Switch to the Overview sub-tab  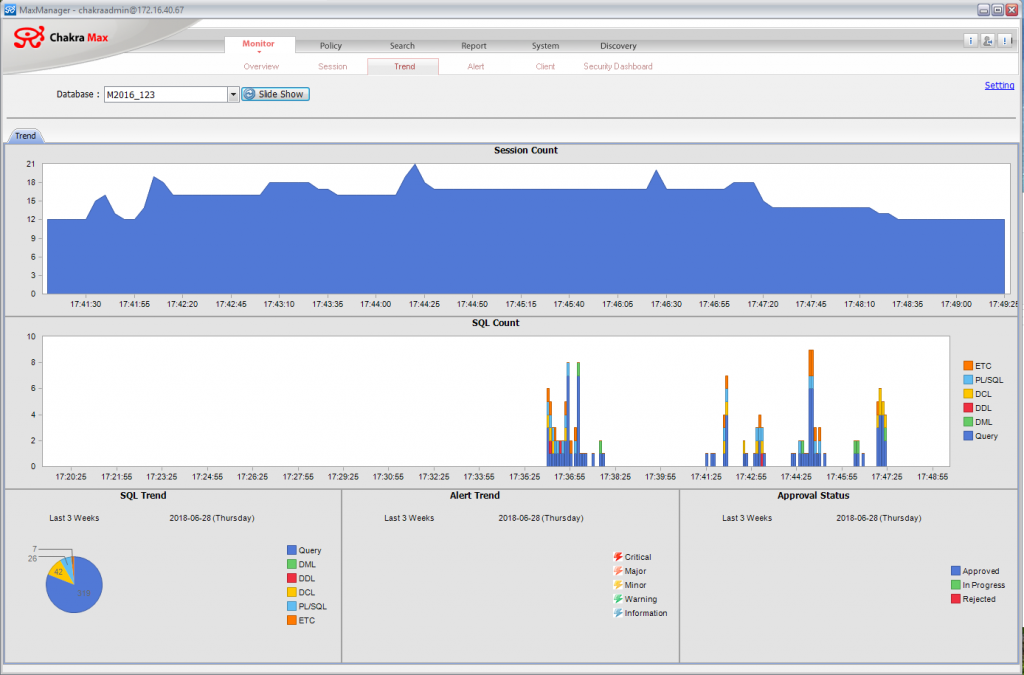[x=261, y=66]
